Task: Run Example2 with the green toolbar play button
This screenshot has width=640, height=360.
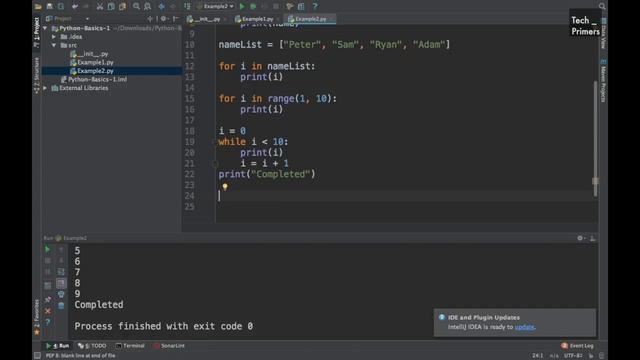Action: [x=242, y=6]
